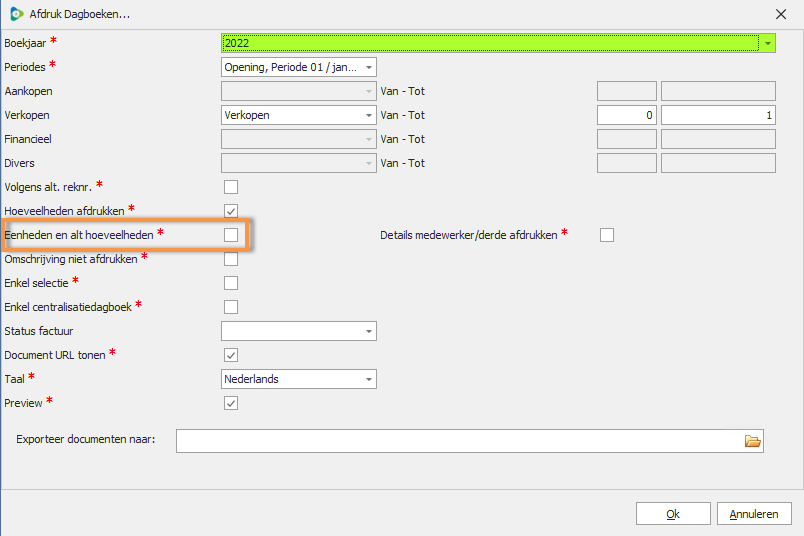Tick Details medewerker/derde afdrukken checkbox
The height and width of the screenshot is (536, 804).
(607, 235)
